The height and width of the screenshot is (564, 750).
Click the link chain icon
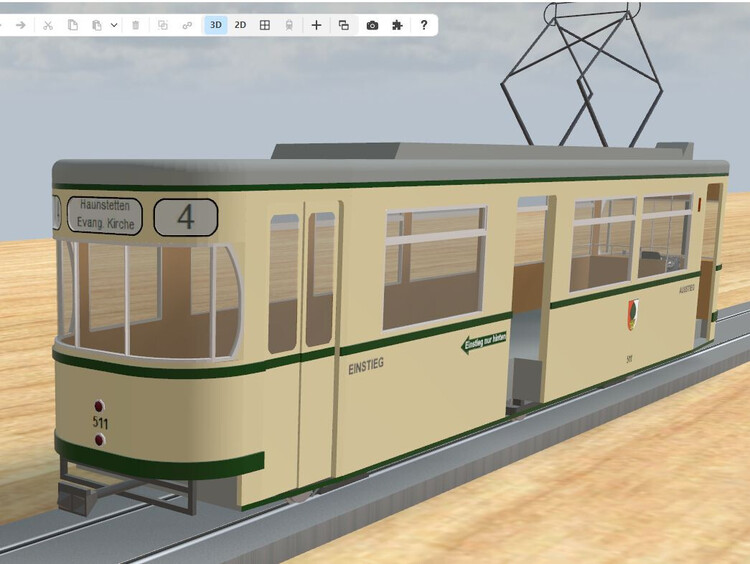(187, 25)
